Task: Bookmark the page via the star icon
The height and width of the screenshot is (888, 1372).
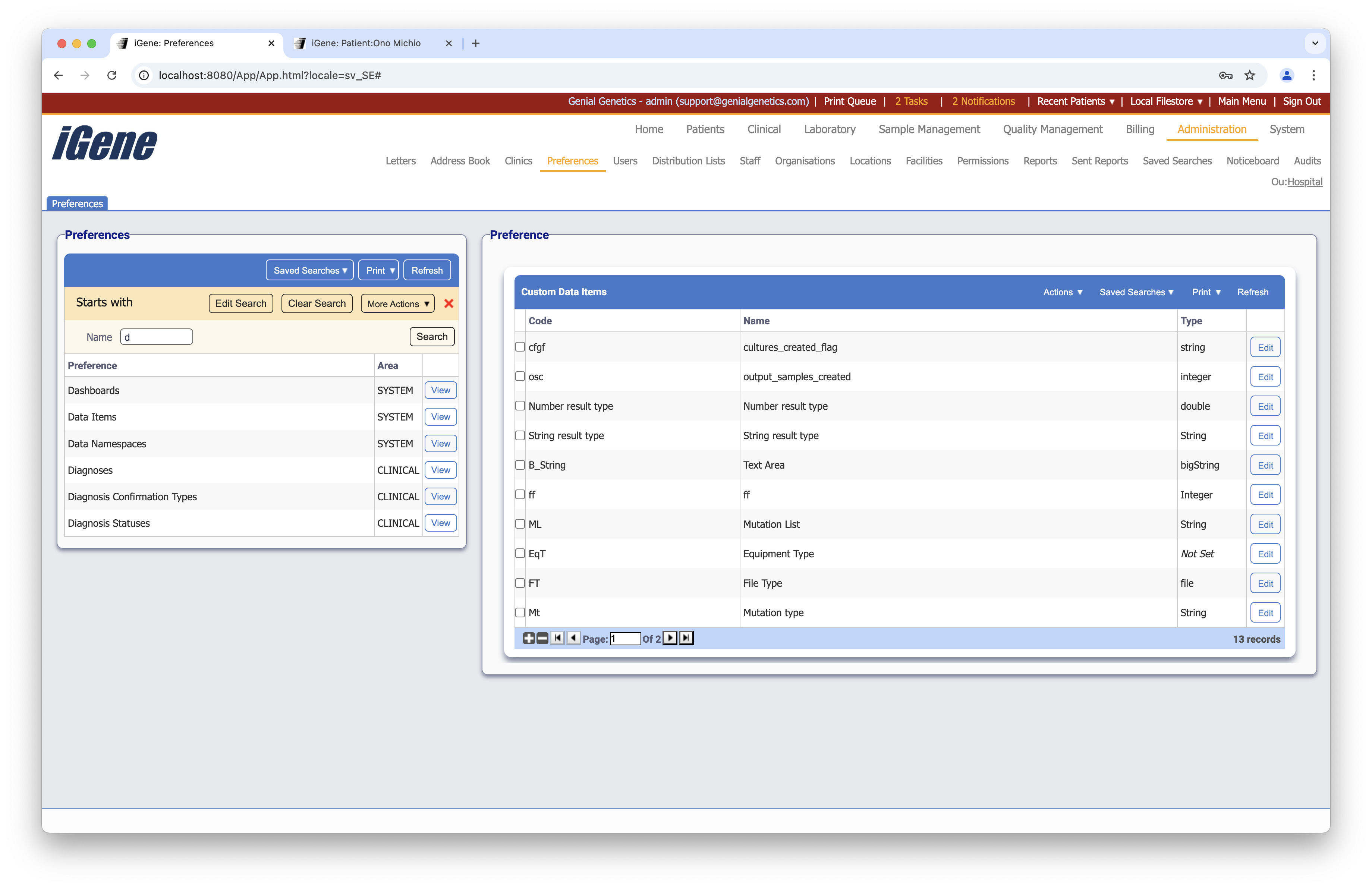Action: click(1250, 75)
